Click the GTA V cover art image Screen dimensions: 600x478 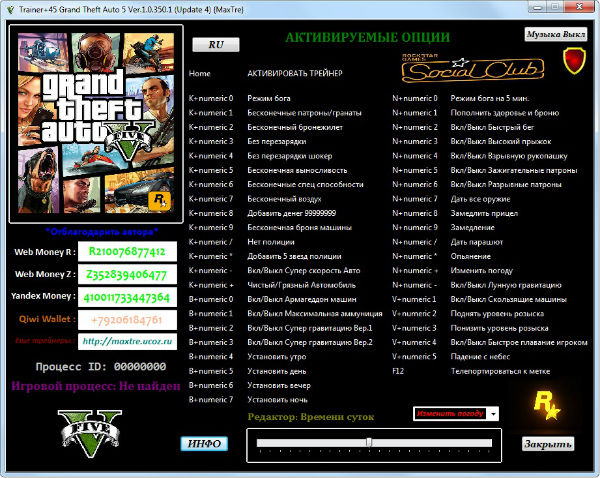pyautogui.click(x=96, y=124)
